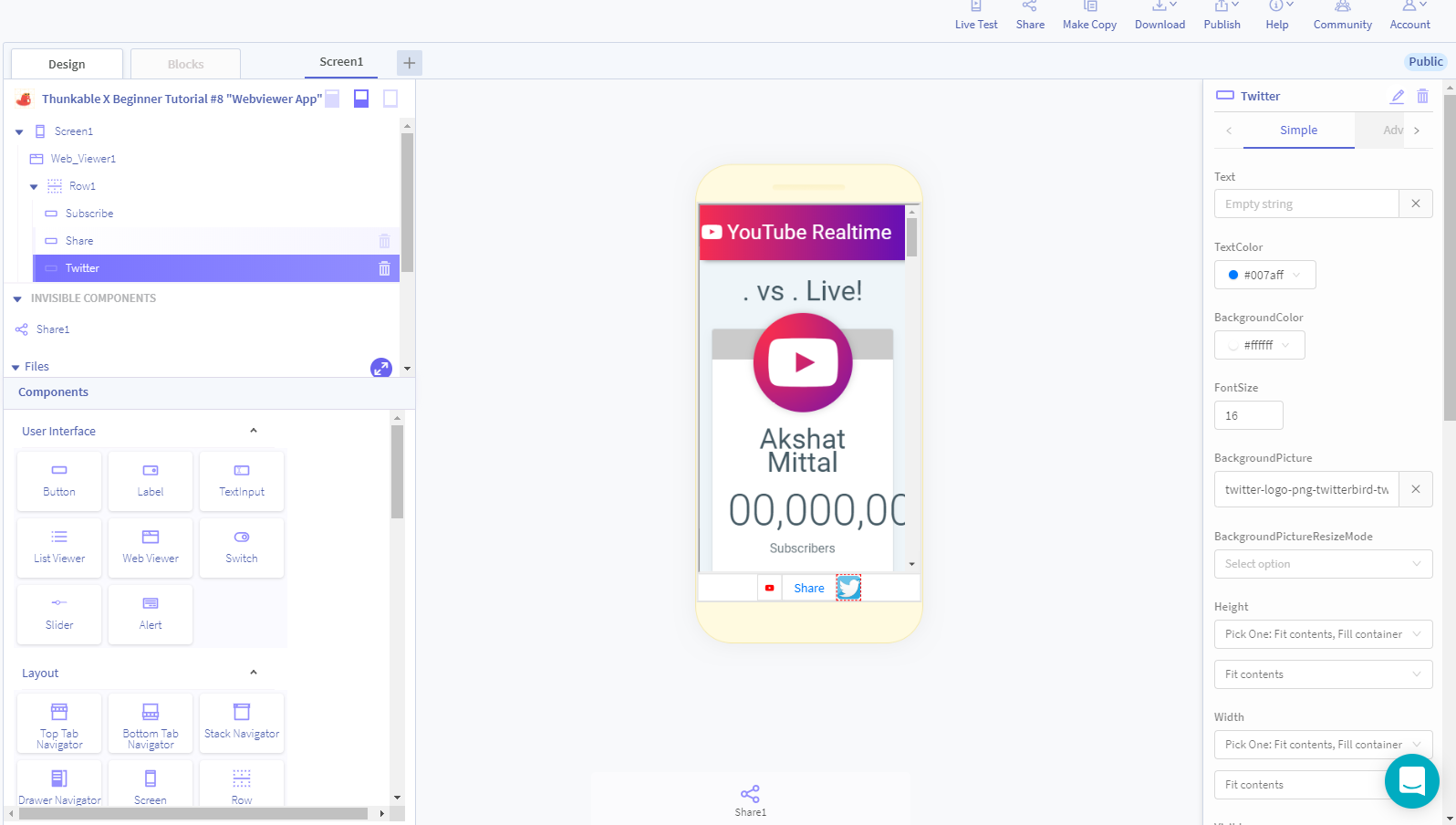Viewport: 1456px width, 825px height.
Task: Add a List Viewer component
Action: click(x=59, y=548)
